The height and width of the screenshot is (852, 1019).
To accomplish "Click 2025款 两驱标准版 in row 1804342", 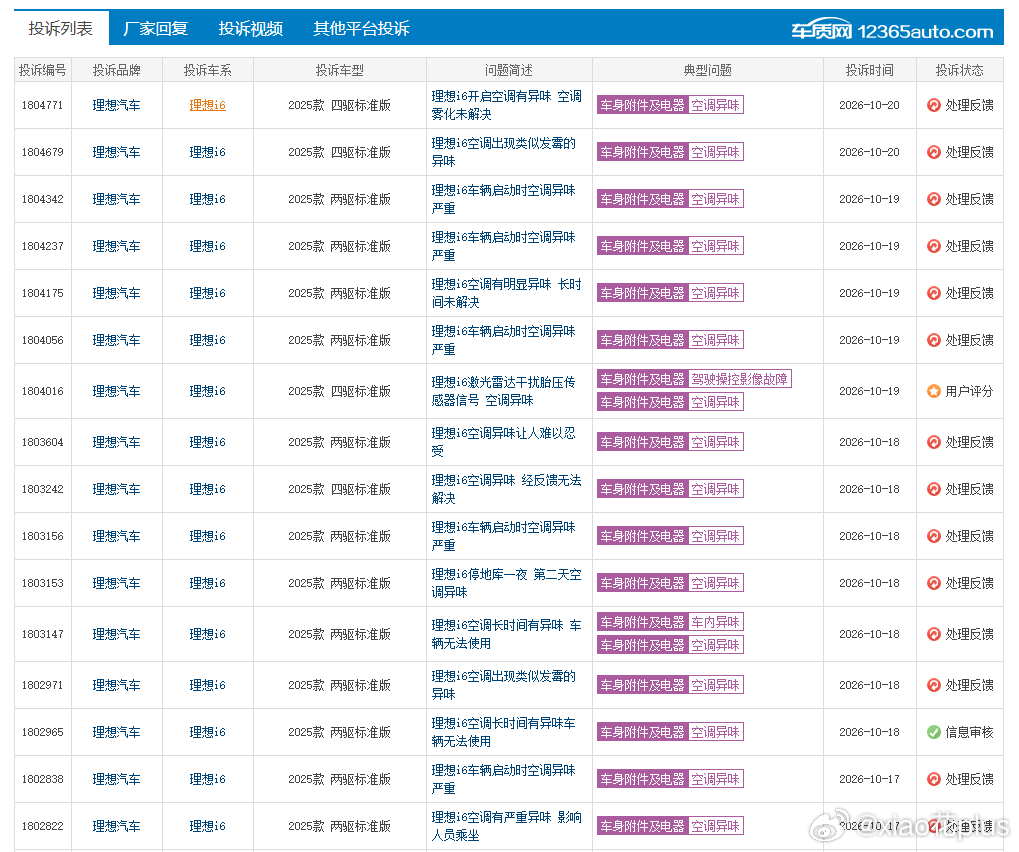I will click(340, 199).
